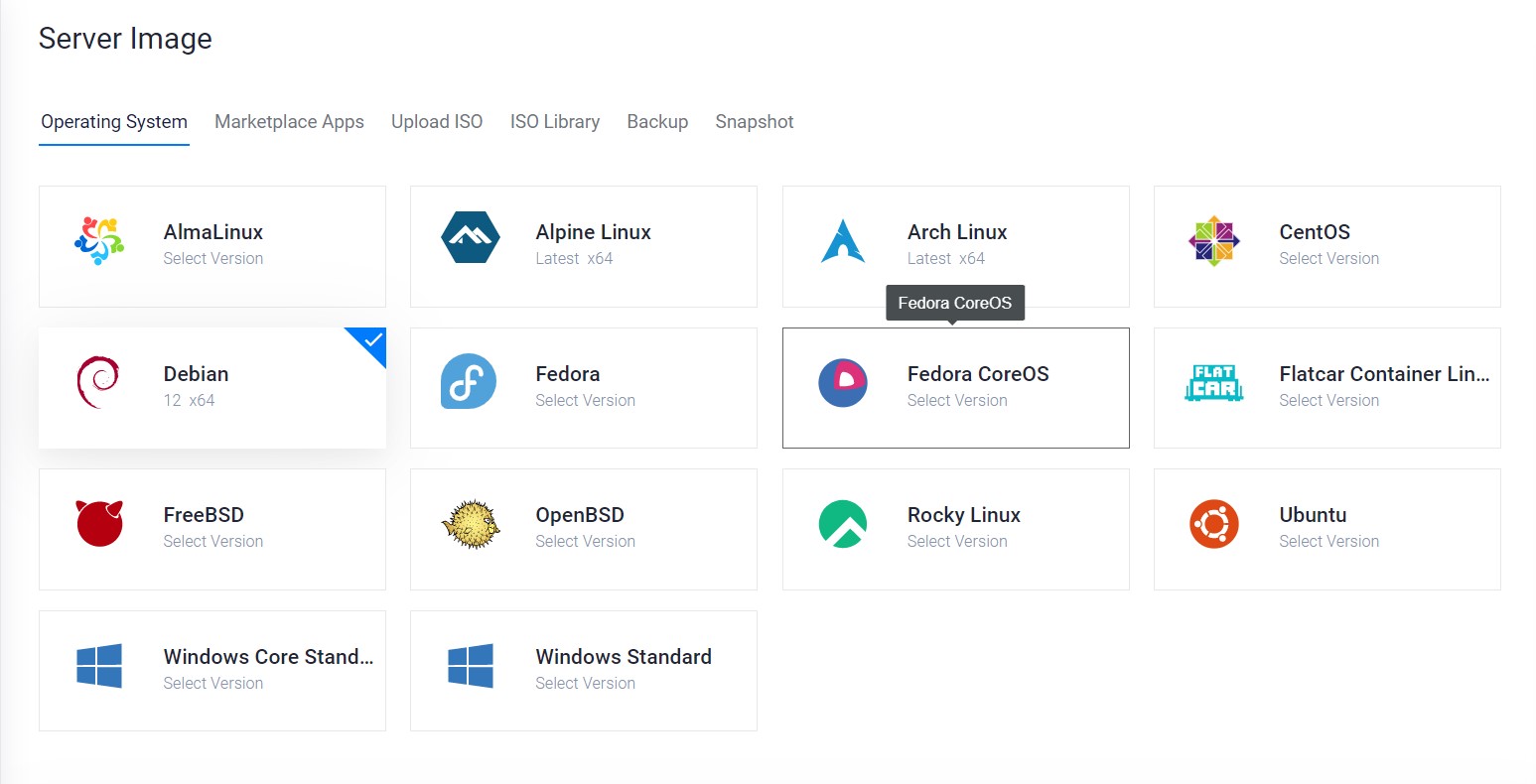
Task: Click the Fedora CoreOS title text
Action: click(978, 374)
